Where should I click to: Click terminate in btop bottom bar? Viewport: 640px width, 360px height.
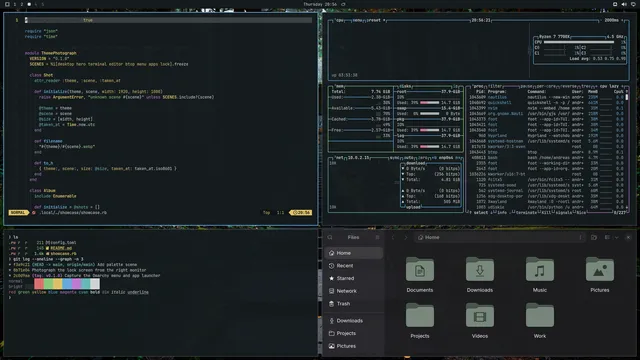pos(526,213)
